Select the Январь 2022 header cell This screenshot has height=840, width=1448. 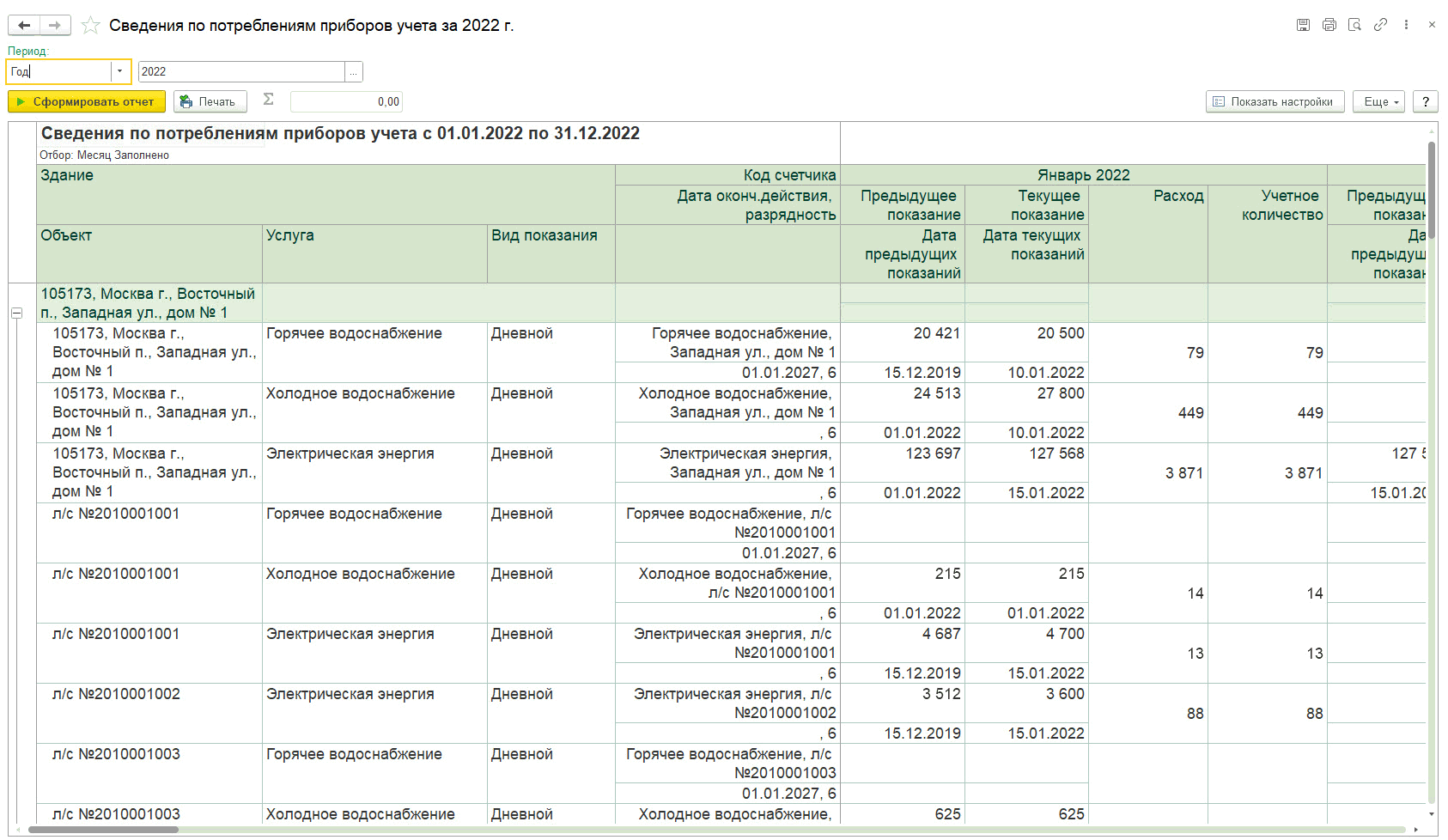(1084, 175)
